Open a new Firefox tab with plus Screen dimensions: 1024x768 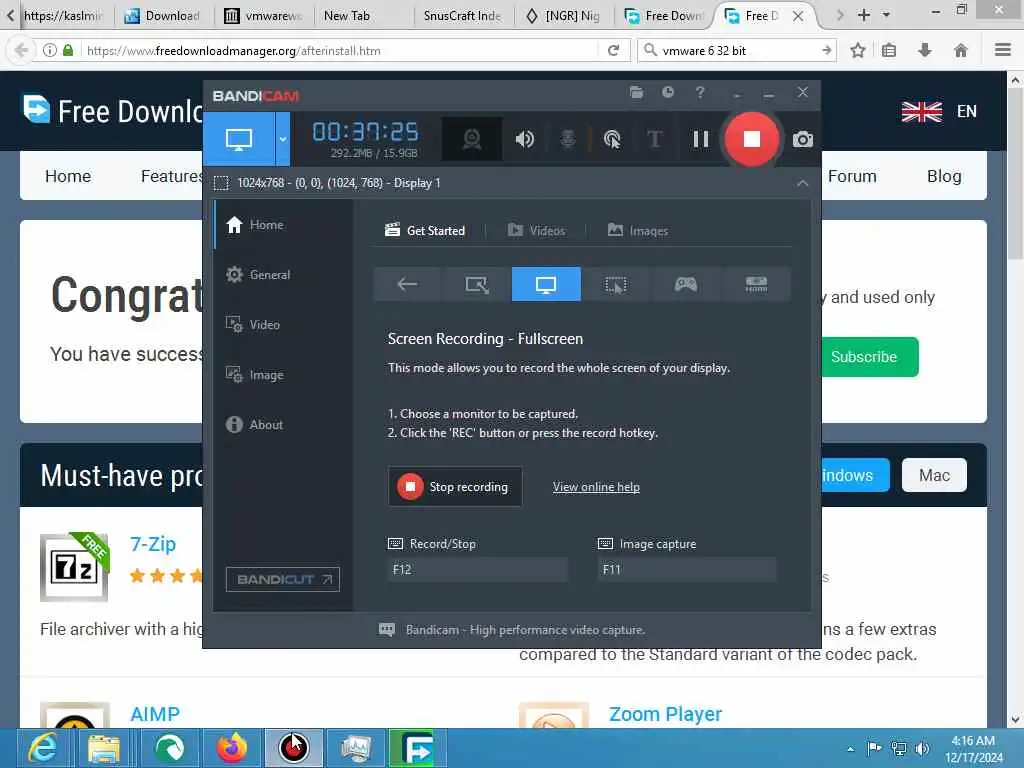tap(864, 15)
